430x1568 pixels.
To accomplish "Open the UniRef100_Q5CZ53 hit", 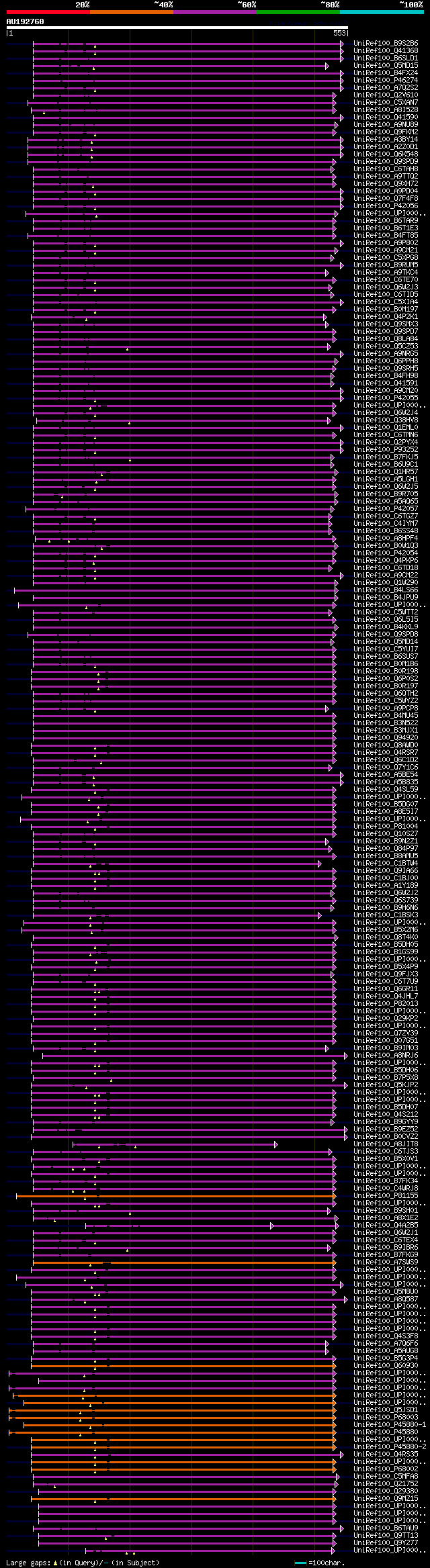I will coord(386,347).
